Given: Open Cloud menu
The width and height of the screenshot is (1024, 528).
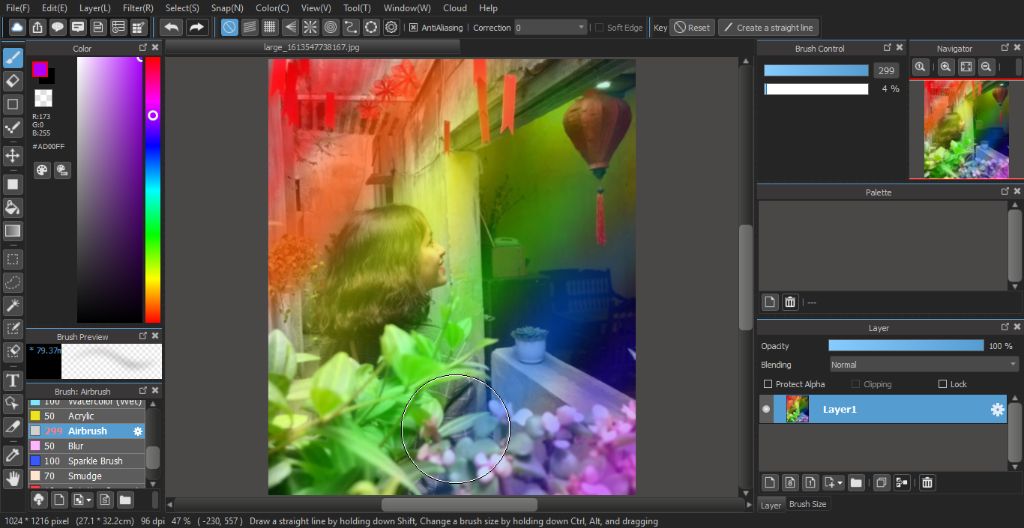Looking at the screenshot, I should click(x=455, y=8).
